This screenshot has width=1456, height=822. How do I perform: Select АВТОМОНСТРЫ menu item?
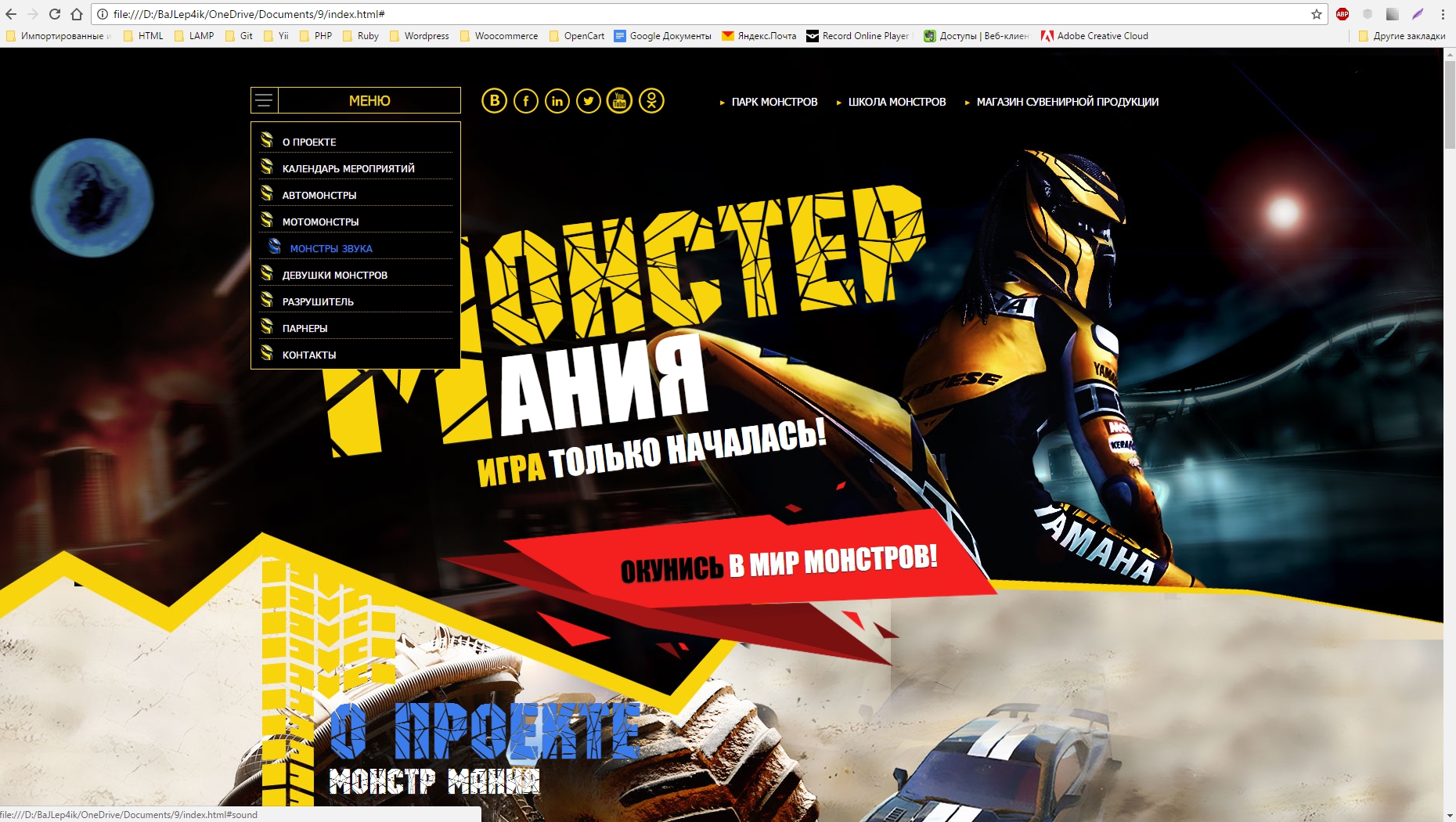pyautogui.click(x=319, y=195)
